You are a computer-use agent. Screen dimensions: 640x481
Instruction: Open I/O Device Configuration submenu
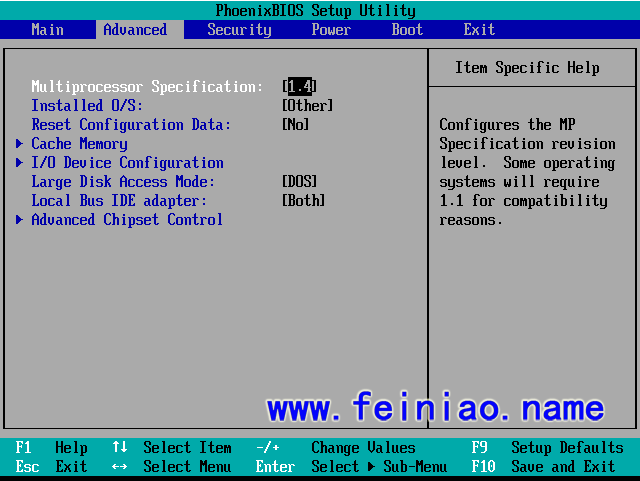127,163
